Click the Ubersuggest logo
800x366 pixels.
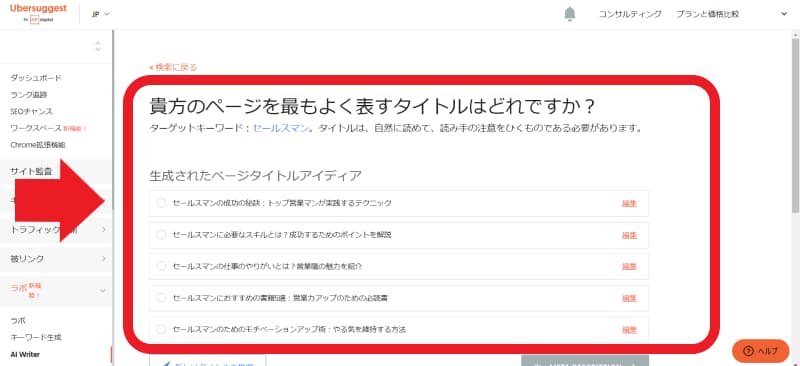pyautogui.click(x=38, y=13)
